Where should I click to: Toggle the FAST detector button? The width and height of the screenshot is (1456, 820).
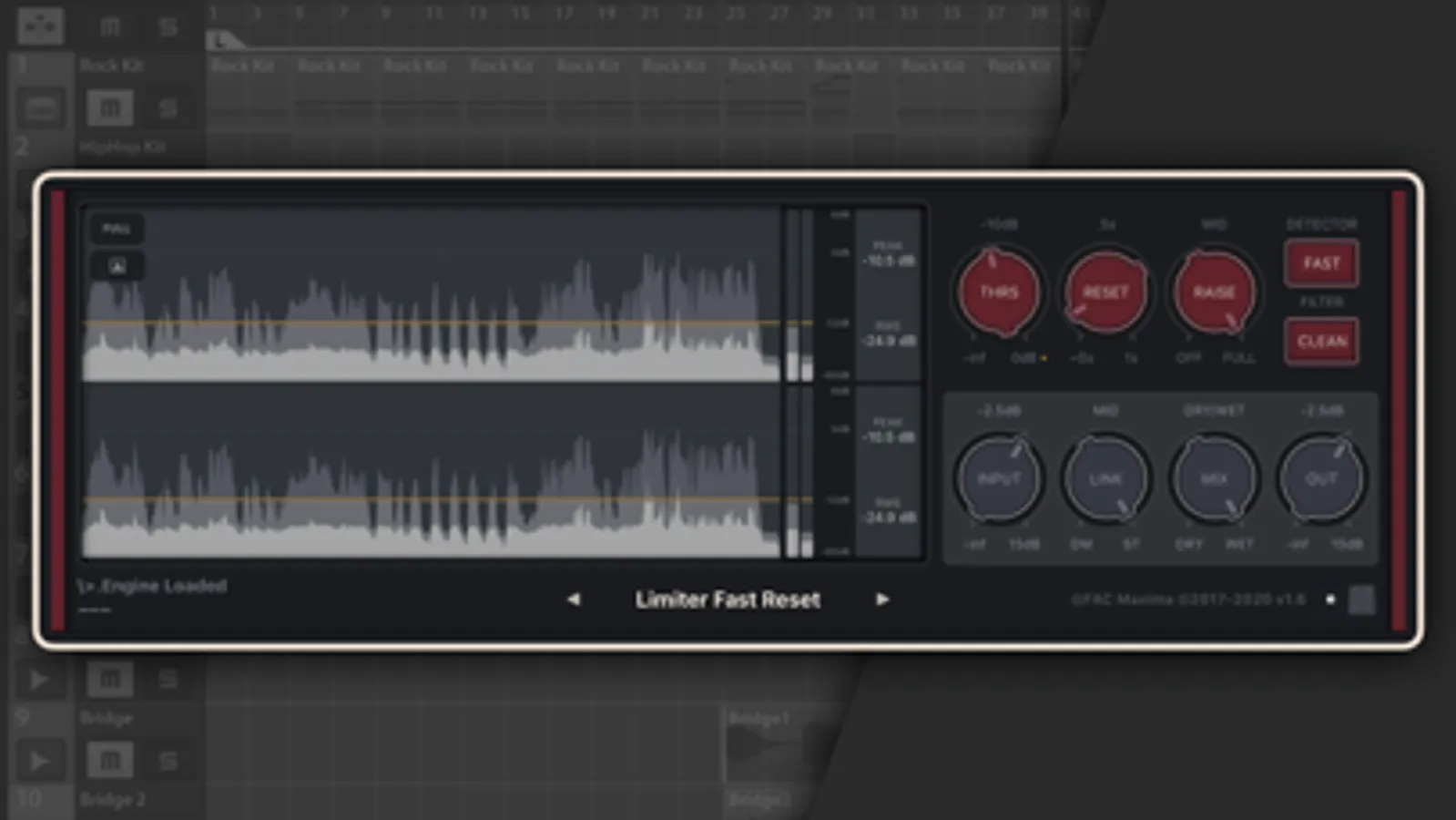(1321, 263)
